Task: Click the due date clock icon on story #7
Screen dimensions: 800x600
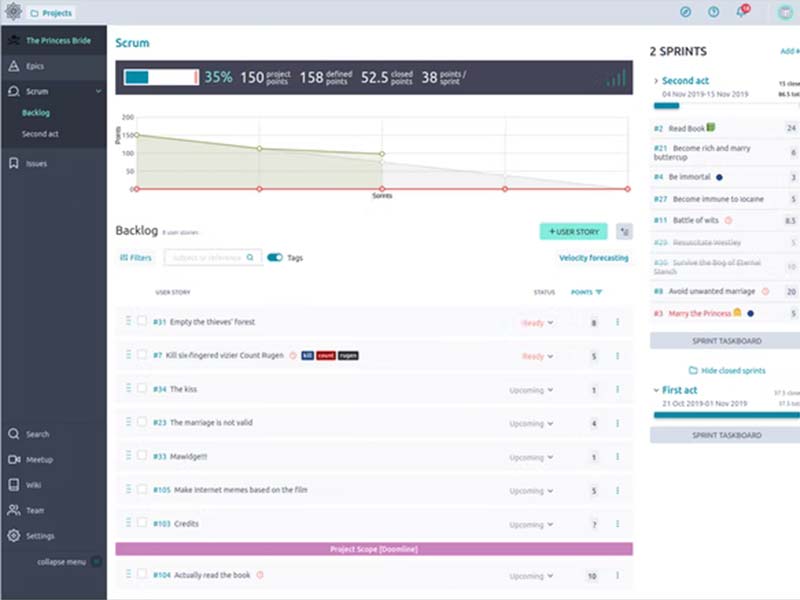Action: pos(293,356)
